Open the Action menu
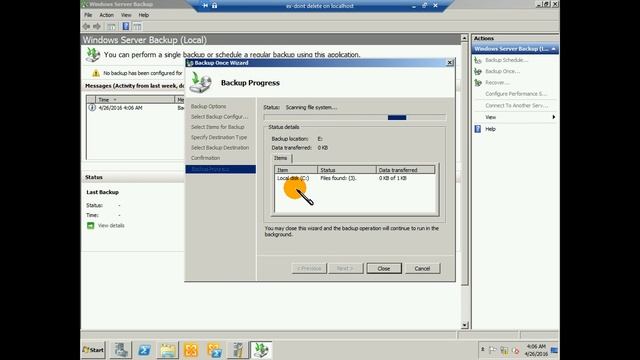The height and width of the screenshot is (360, 640). (x=107, y=15)
